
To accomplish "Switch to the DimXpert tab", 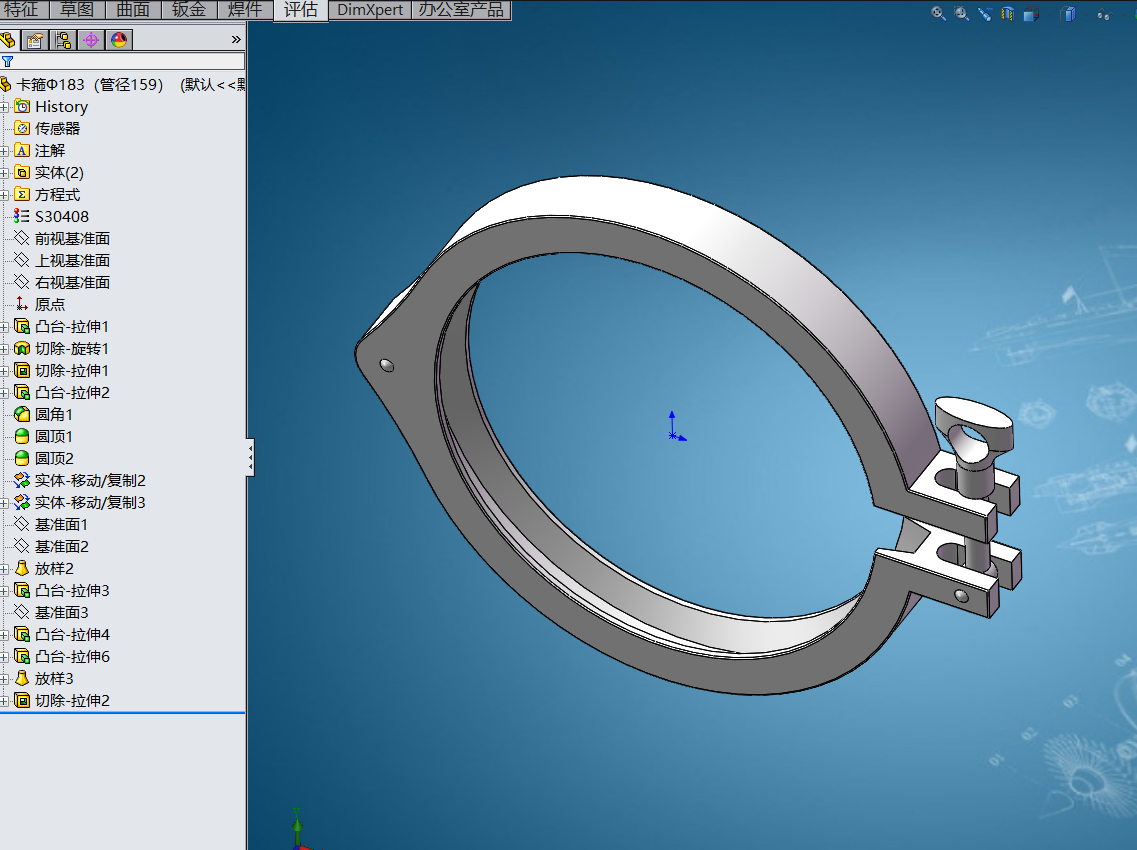I will 370,10.
